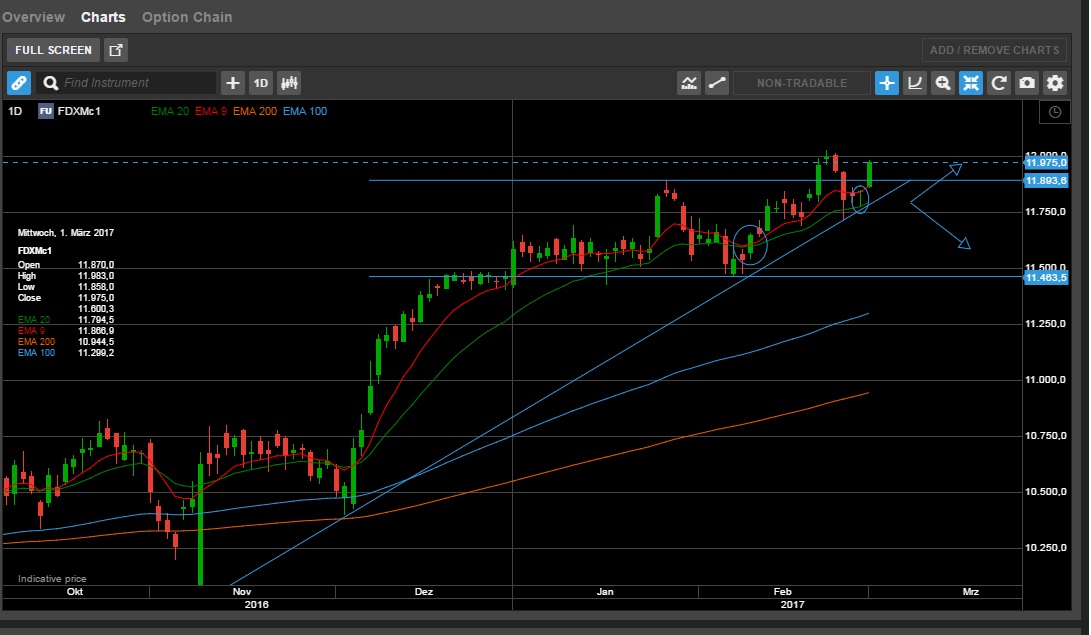Click the 11.975,0 current price tag

pyautogui.click(x=1046, y=163)
